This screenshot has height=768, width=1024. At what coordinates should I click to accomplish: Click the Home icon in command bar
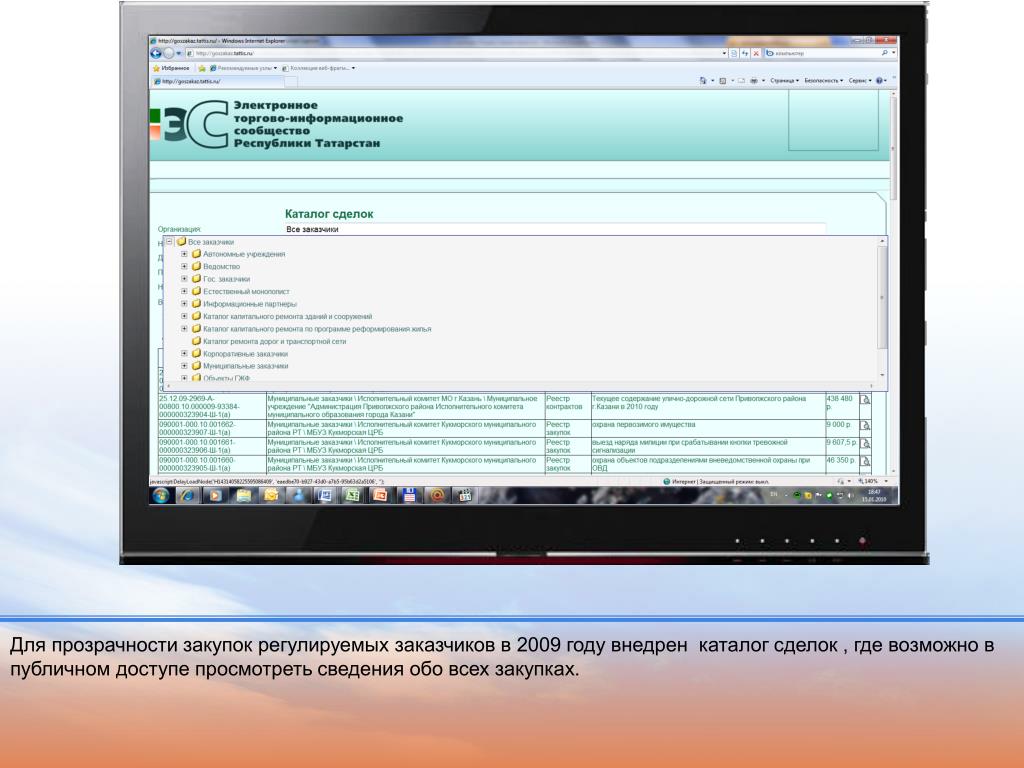coord(703,81)
